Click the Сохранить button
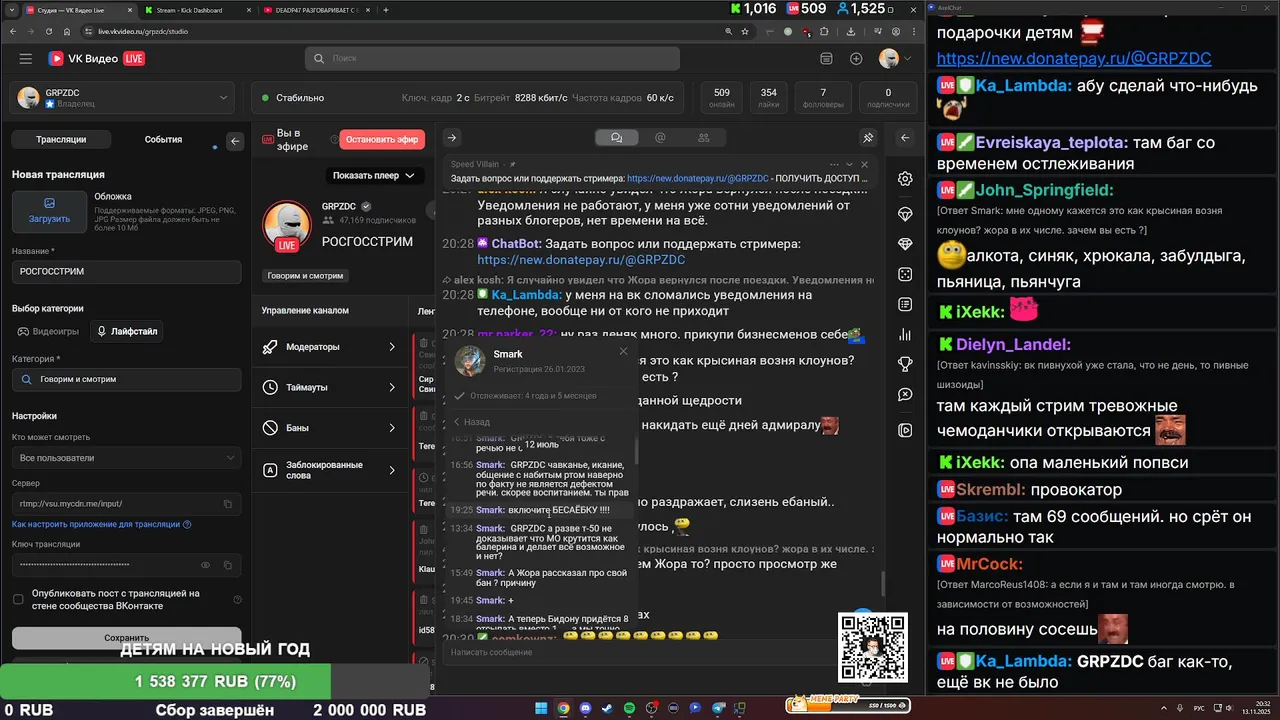1280x720 pixels. click(x=126, y=637)
